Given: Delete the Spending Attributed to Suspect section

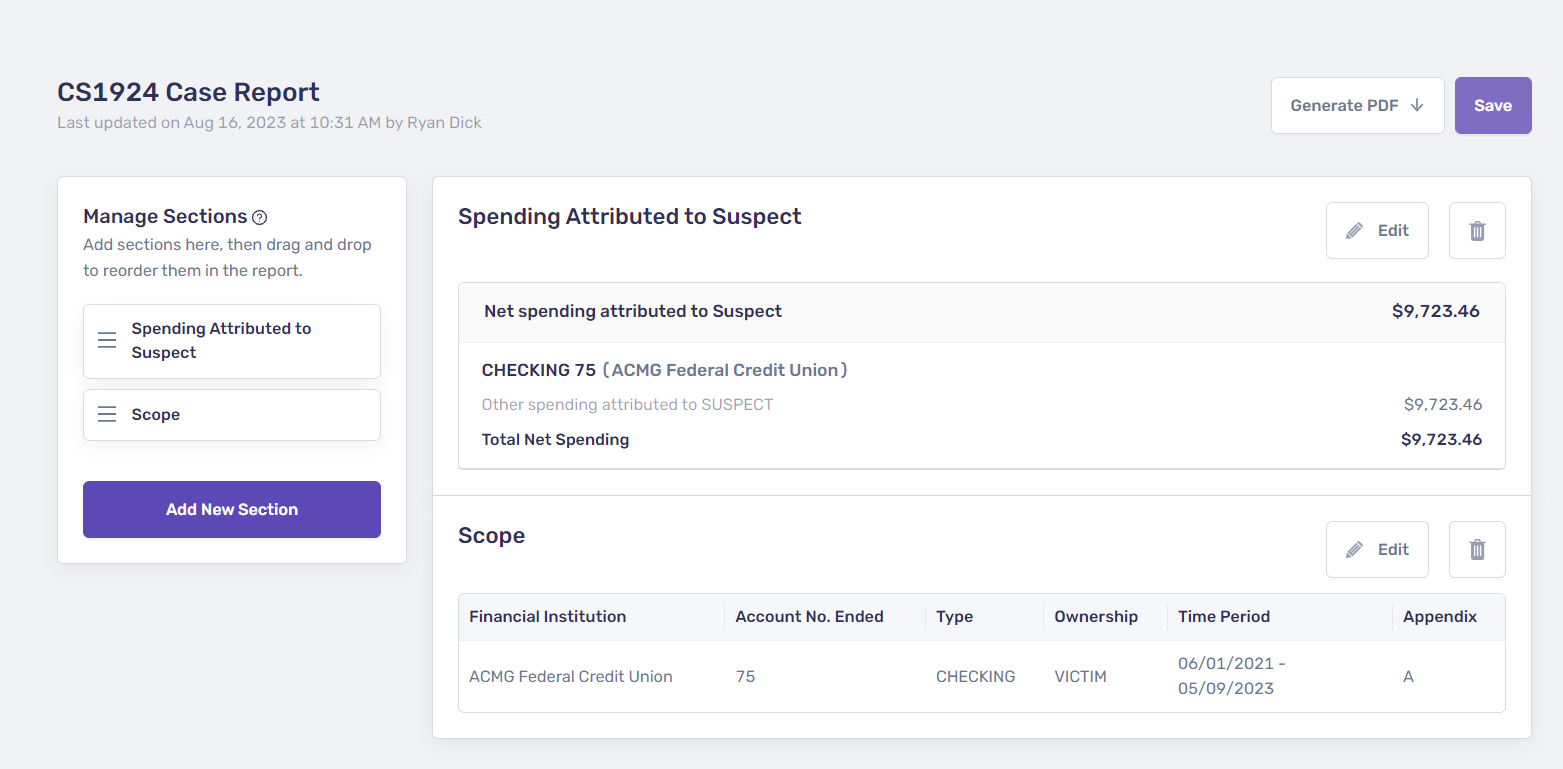Looking at the screenshot, I should (x=1476, y=231).
